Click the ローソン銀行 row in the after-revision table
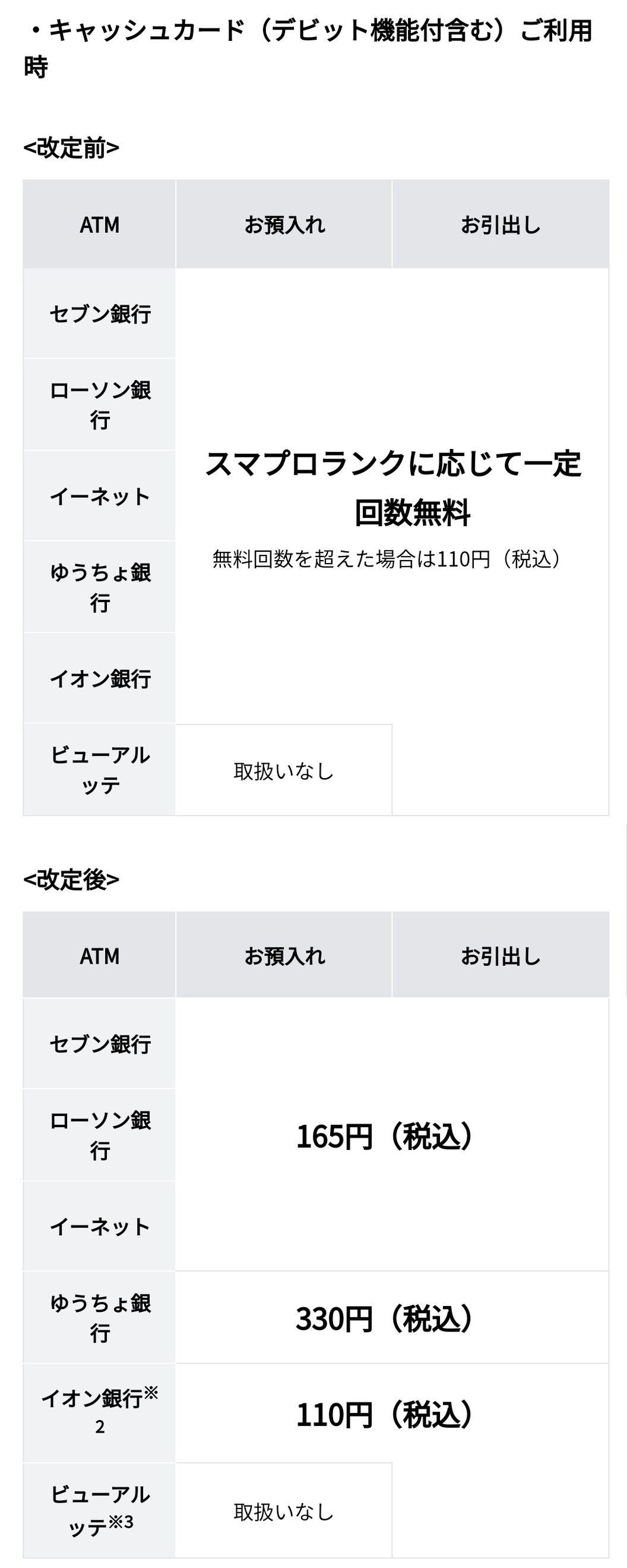The height and width of the screenshot is (1568, 627). coord(99,1134)
